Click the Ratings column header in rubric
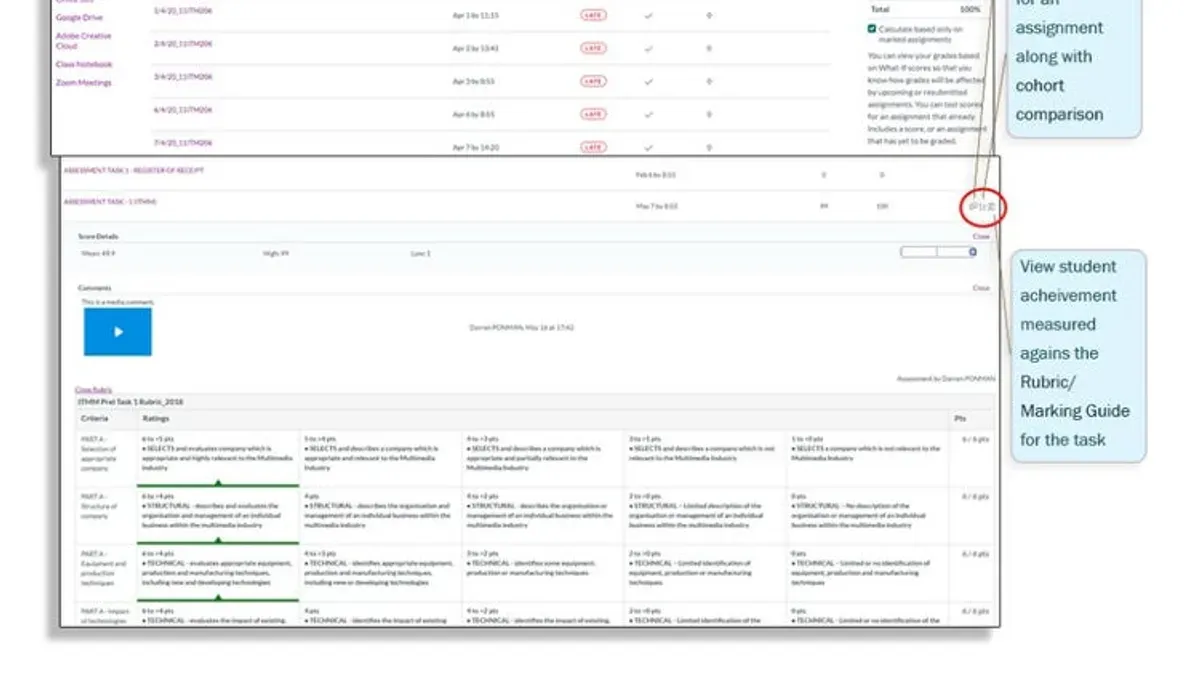This screenshot has height=675, width=1200. pyautogui.click(x=156, y=418)
